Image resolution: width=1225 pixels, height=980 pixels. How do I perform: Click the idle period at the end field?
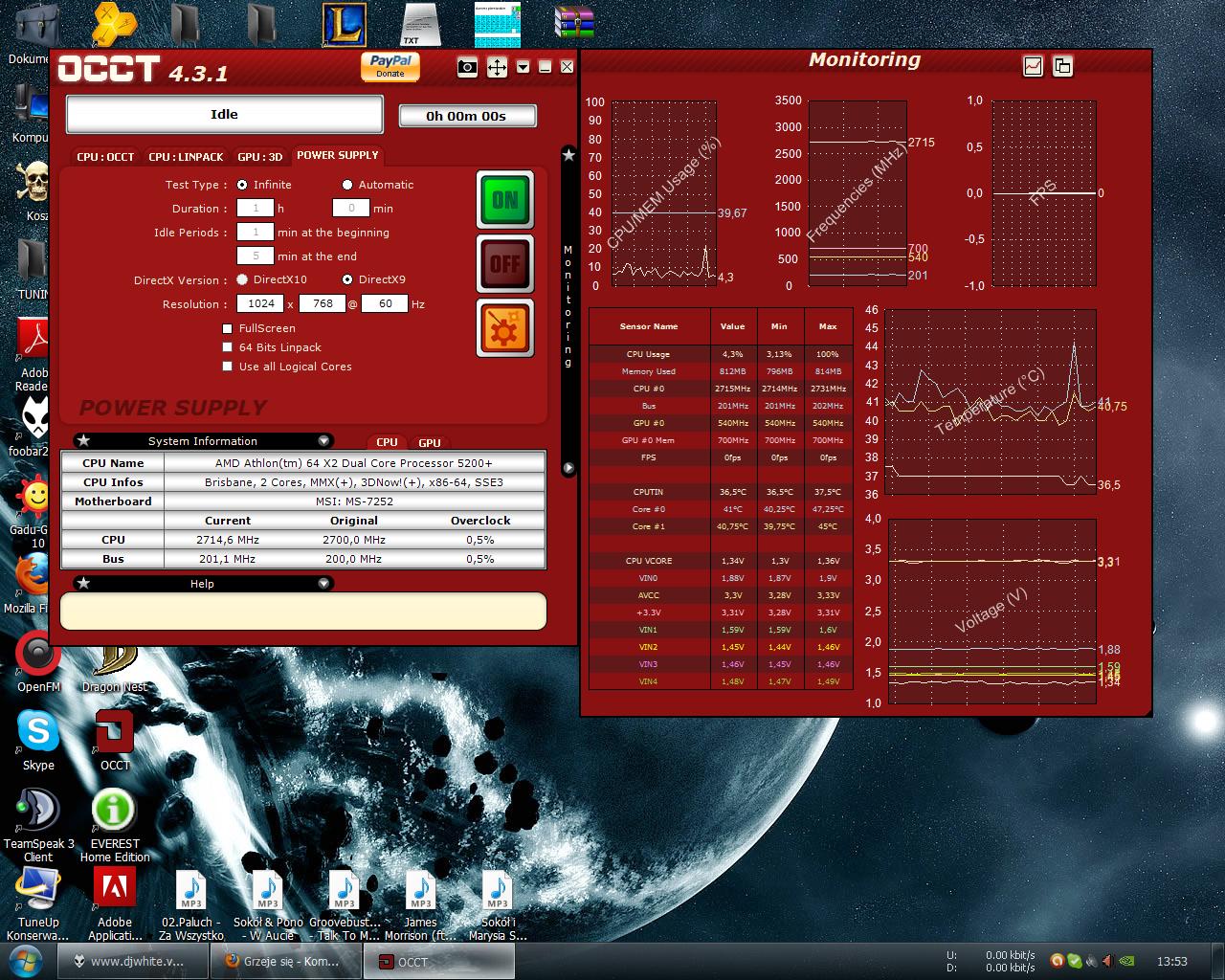pos(255,256)
